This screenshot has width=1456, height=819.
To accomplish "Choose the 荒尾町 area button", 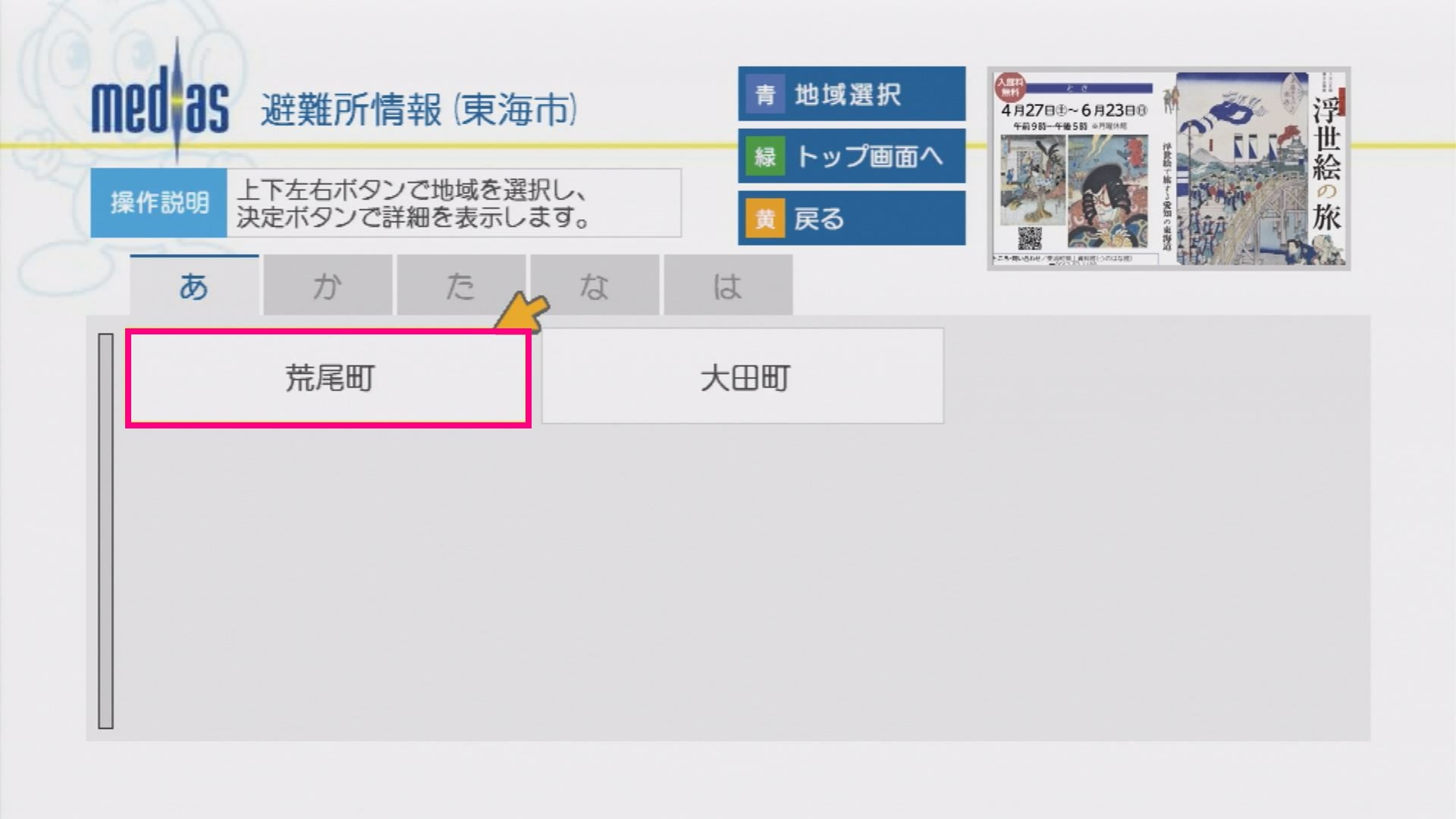I will 328,378.
